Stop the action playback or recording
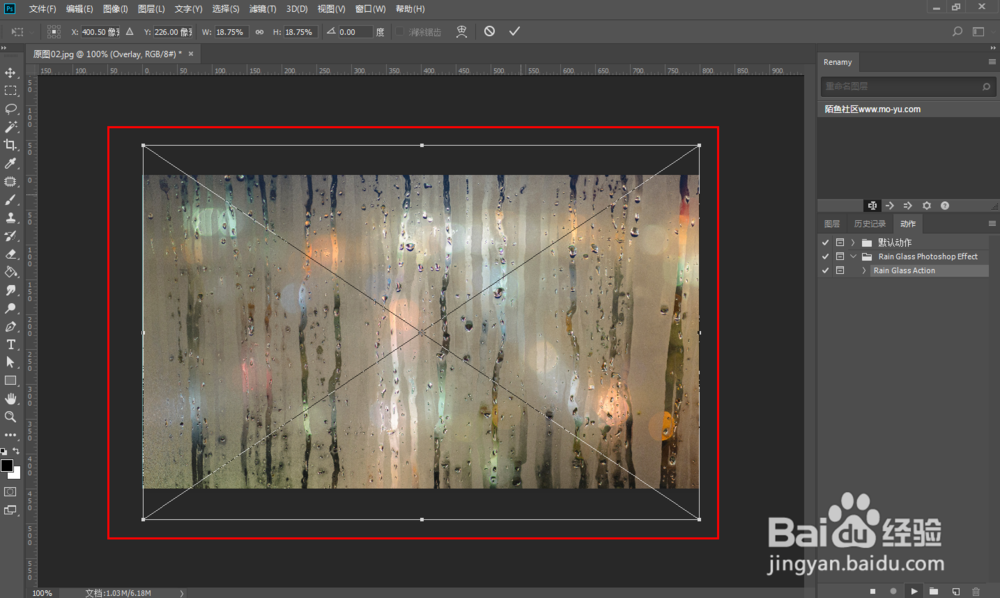 [x=872, y=591]
